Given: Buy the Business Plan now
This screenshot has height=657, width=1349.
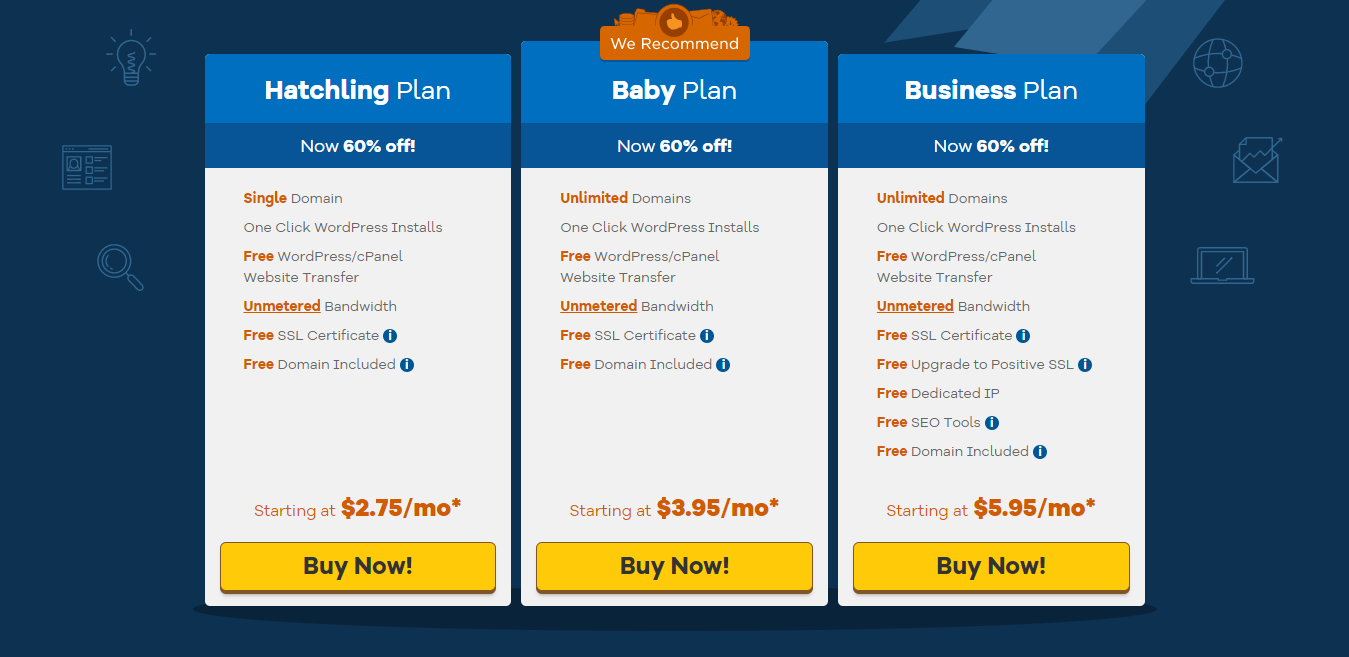Looking at the screenshot, I should point(991,567).
